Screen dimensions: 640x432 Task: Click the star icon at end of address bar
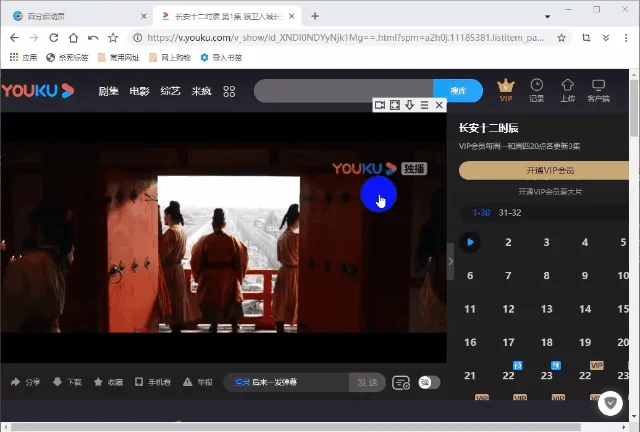pos(562,38)
